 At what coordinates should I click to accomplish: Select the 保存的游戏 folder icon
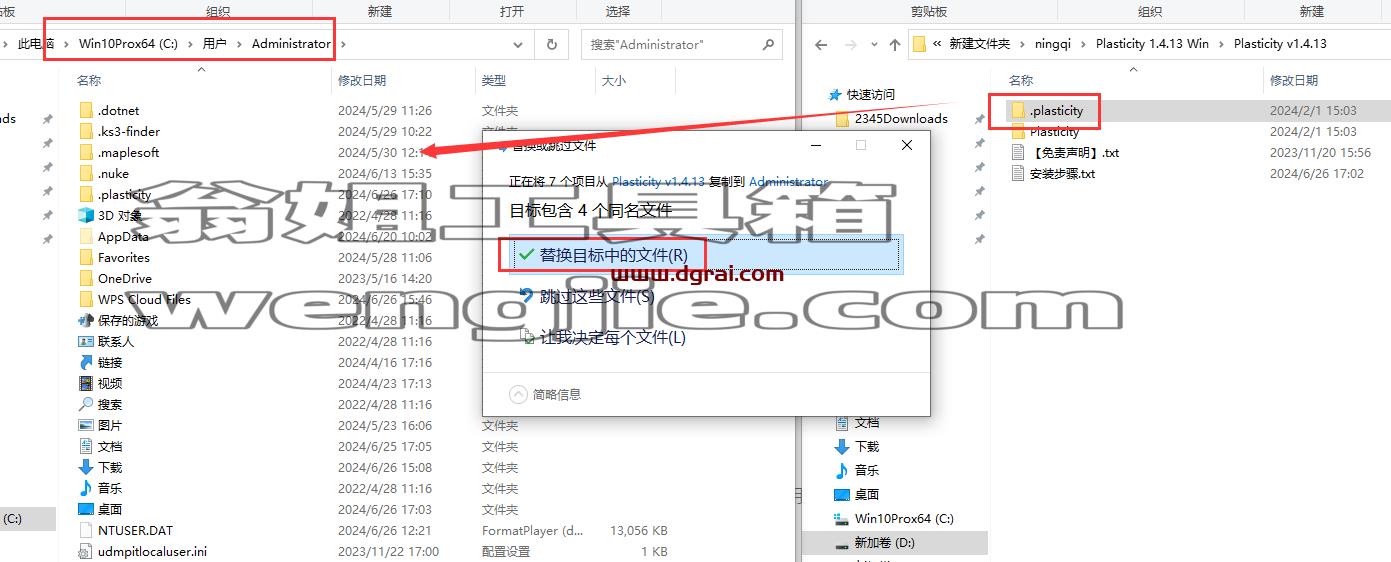pos(86,320)
